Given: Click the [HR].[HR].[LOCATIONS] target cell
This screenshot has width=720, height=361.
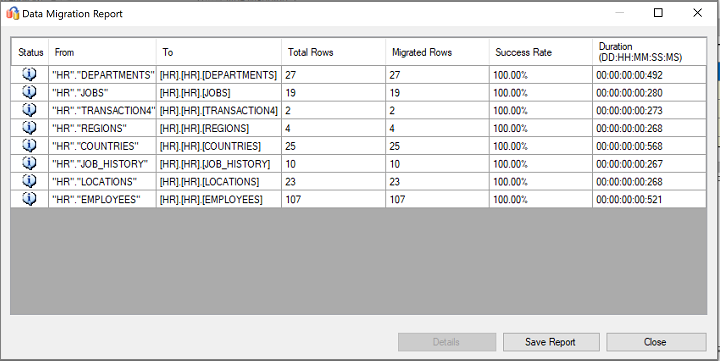Looking at the screenshot, I should [x=219, y=182].
